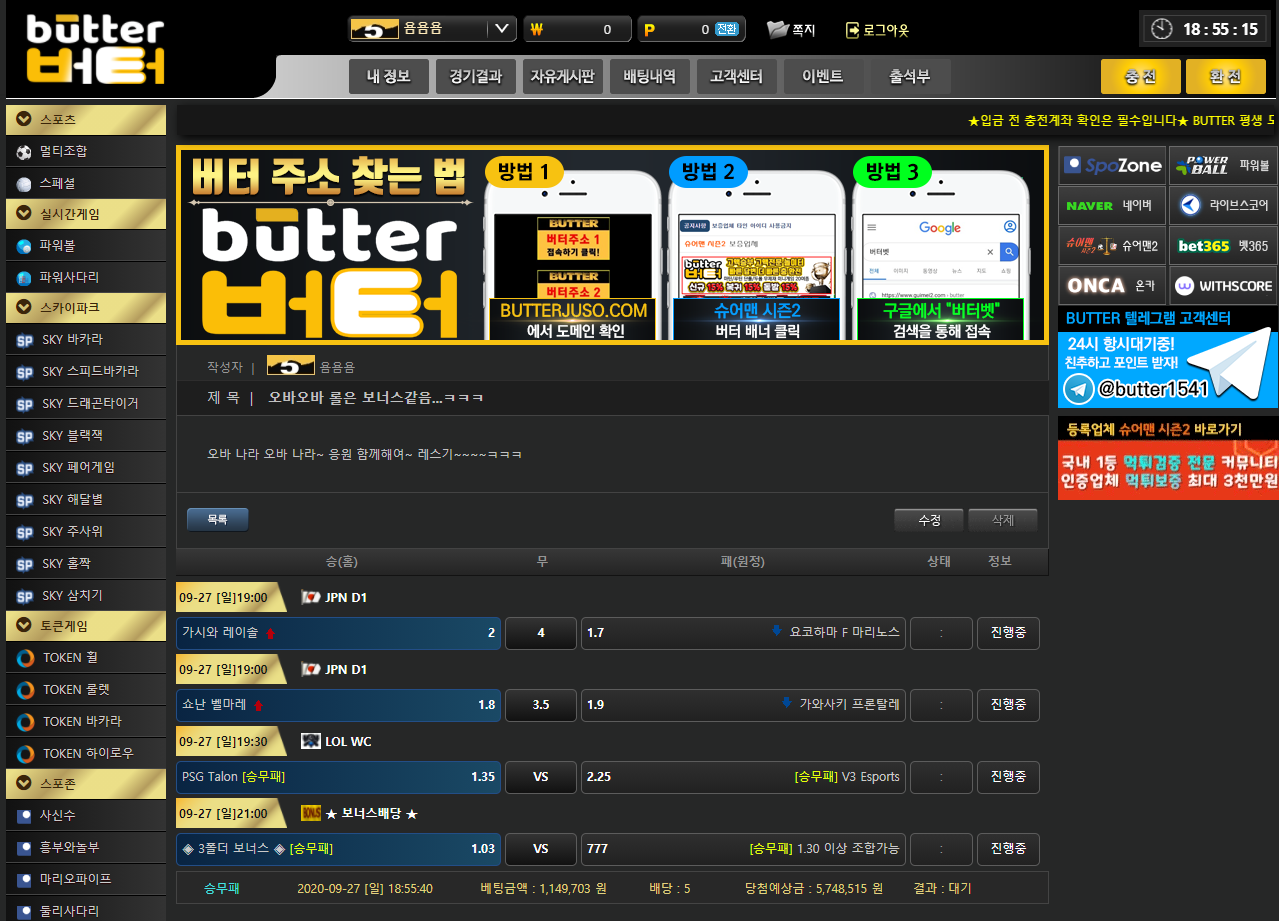Open the 배팅내역 menu tab
The image size is (1279, 921).
click(649, 77)
